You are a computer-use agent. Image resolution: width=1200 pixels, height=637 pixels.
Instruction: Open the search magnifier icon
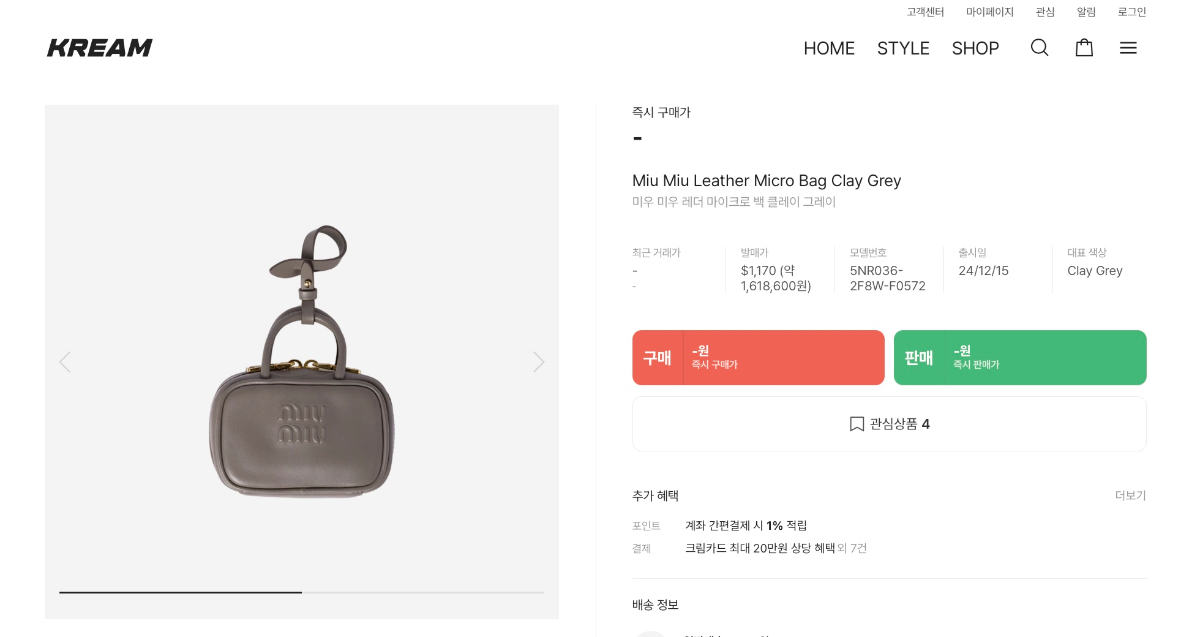(1040, 48)
